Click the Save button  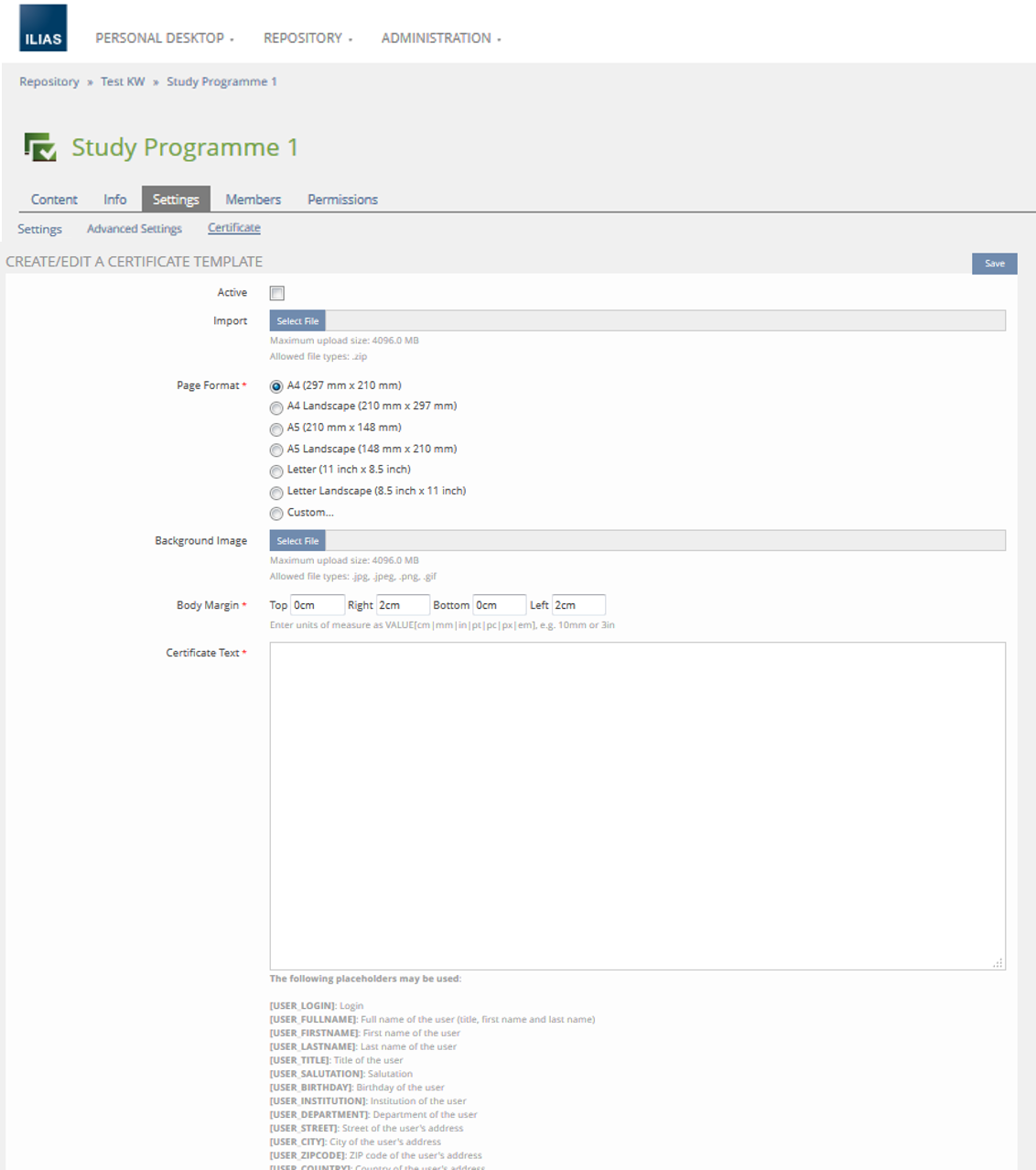click(994, 264)
